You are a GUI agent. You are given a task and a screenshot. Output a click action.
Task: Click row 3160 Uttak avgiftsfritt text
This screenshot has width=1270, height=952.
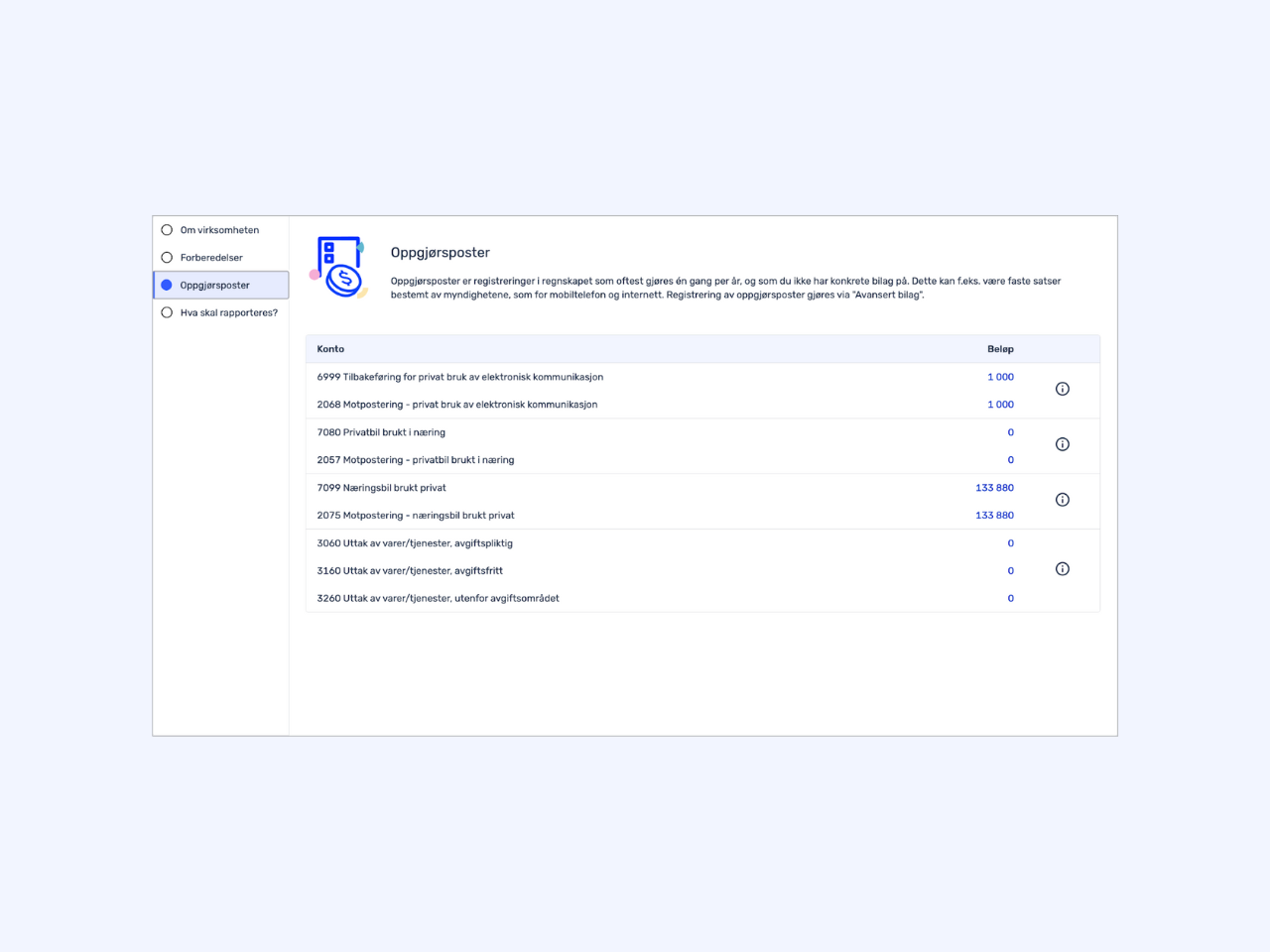click(x=410, y=571)
